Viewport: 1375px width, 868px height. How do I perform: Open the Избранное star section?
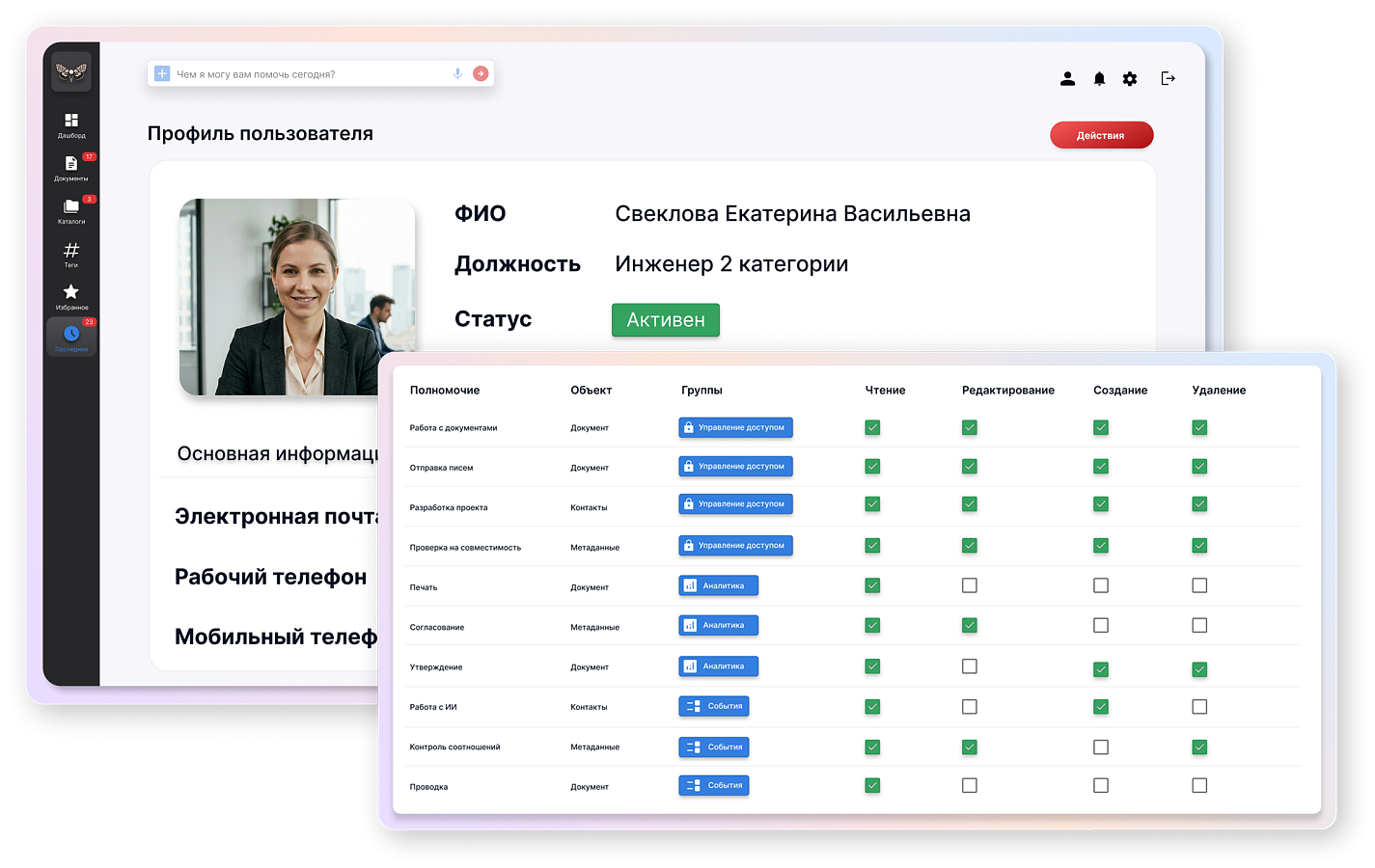coord(71,297)
